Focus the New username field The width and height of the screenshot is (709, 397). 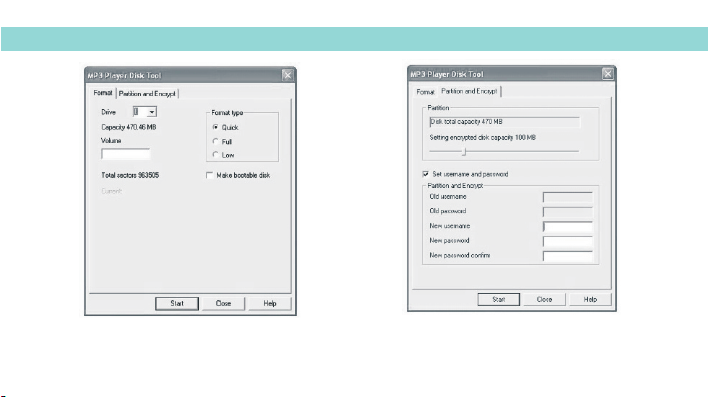point(568,226)
